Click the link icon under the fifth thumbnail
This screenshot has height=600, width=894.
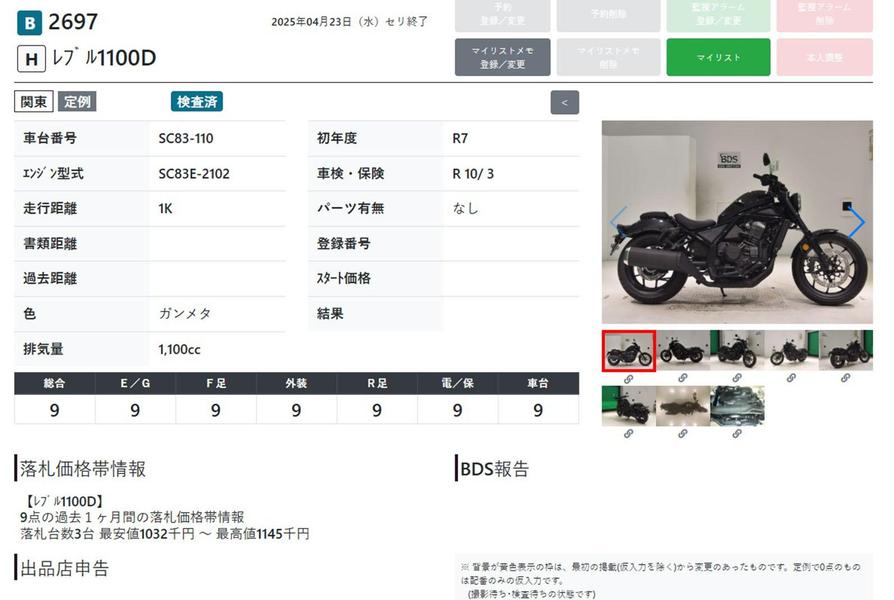click(x=845, y=379)
